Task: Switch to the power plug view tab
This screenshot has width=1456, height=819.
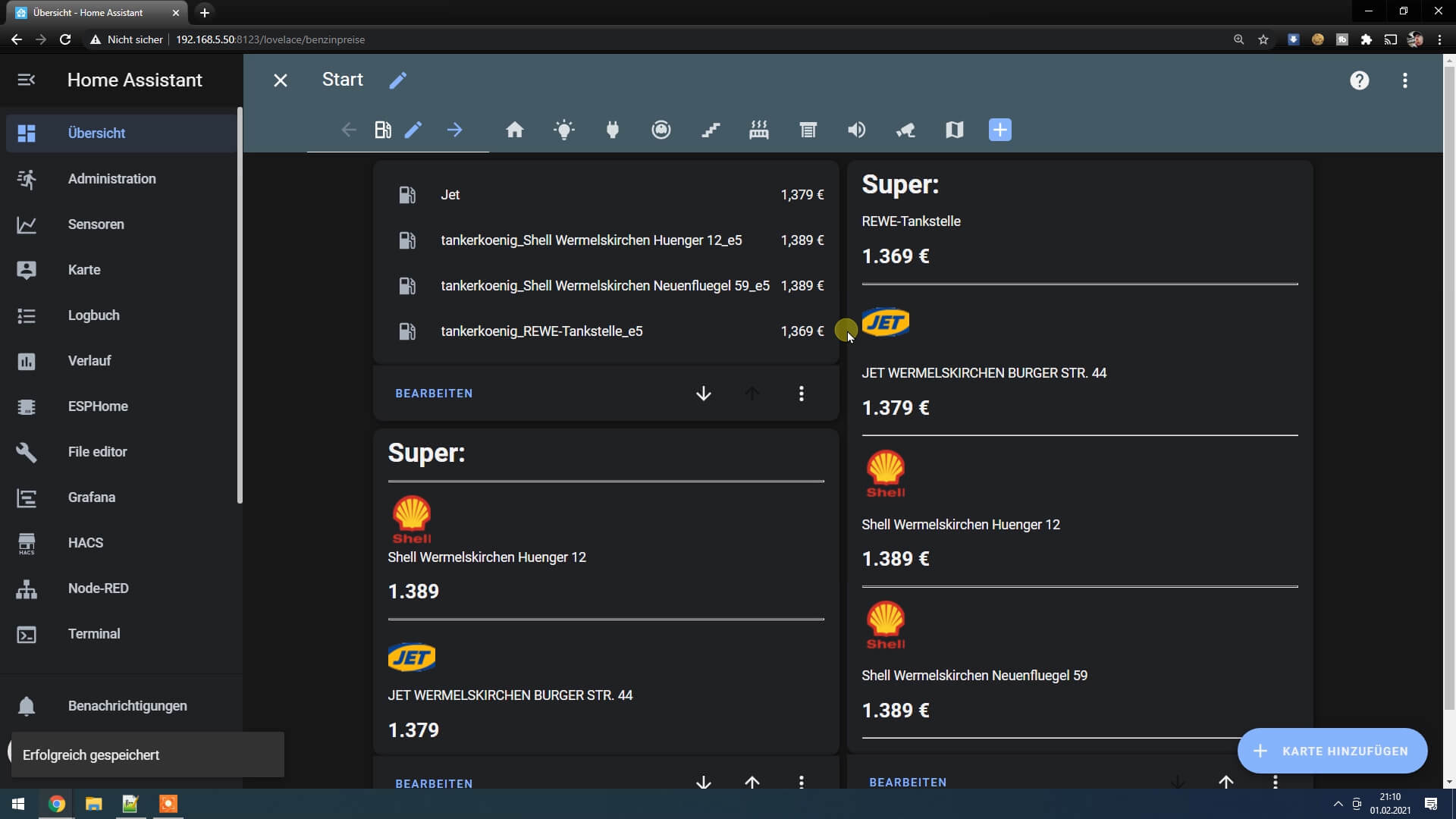Action: pos(613,130)
